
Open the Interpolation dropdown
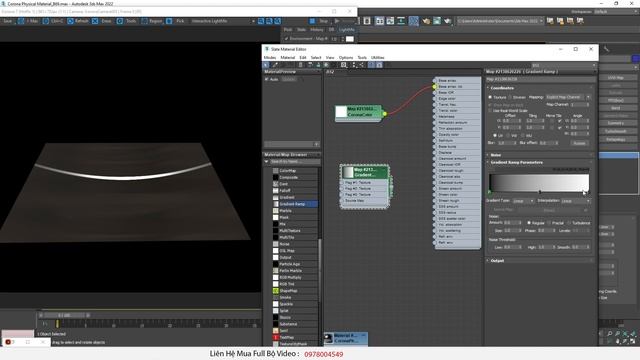(576, 201)
